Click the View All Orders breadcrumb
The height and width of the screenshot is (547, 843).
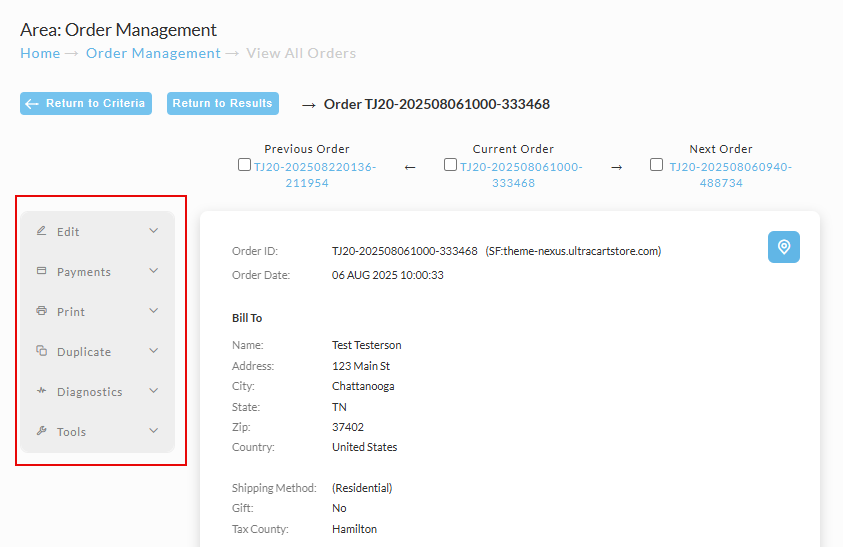(x=301, y=53)
